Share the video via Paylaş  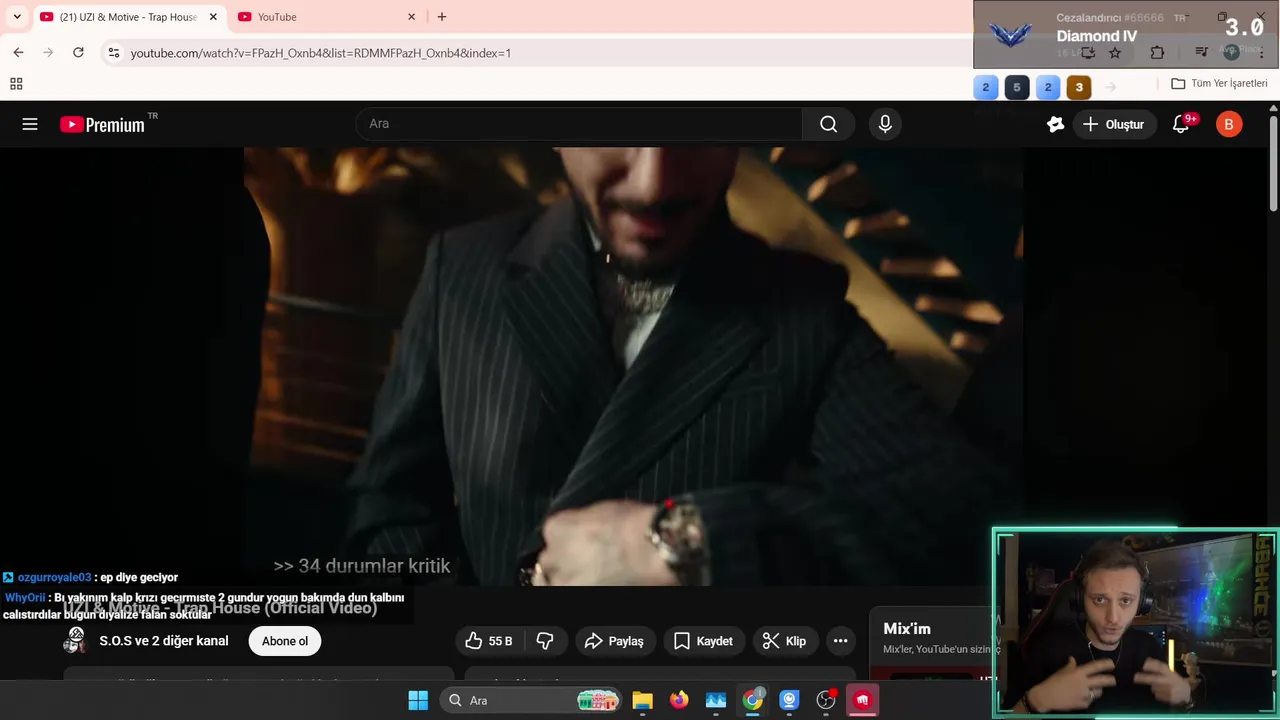(614, 641)
